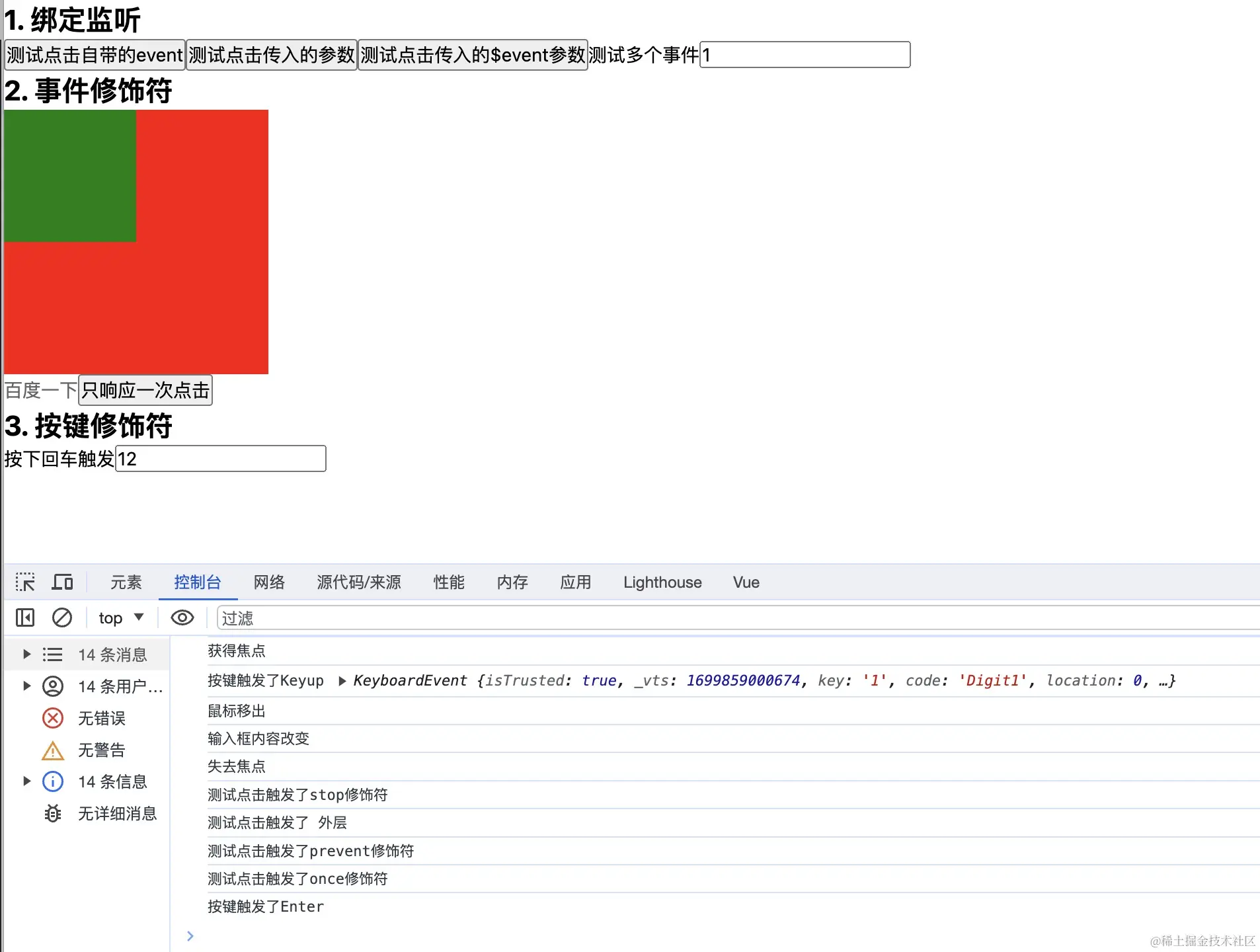The width and height of the screenshot is (1260, 952).
Task: Open the 源代码/来源 tab
Action: (x=359, y=582)
